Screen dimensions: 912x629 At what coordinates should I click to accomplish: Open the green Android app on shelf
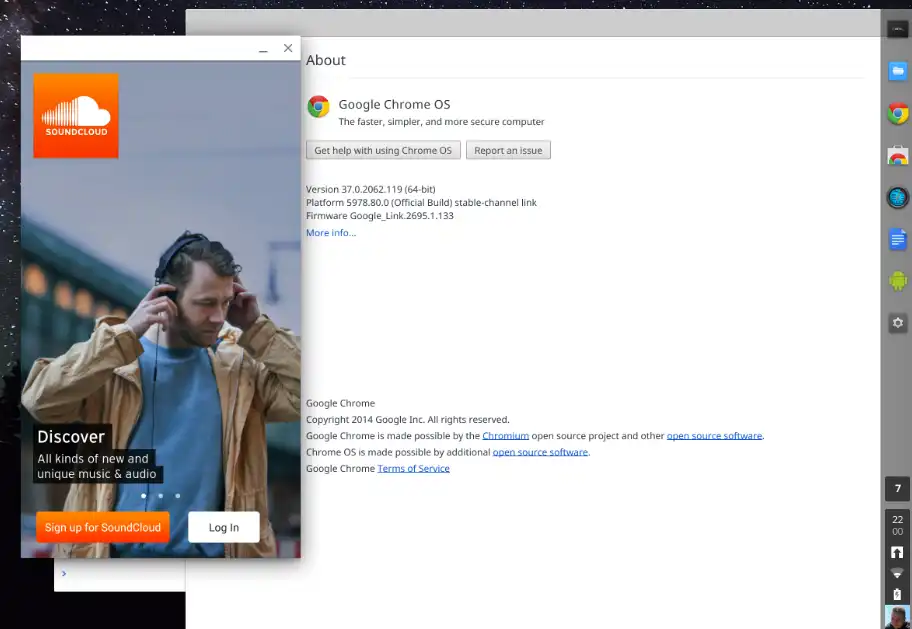point(897,280)
